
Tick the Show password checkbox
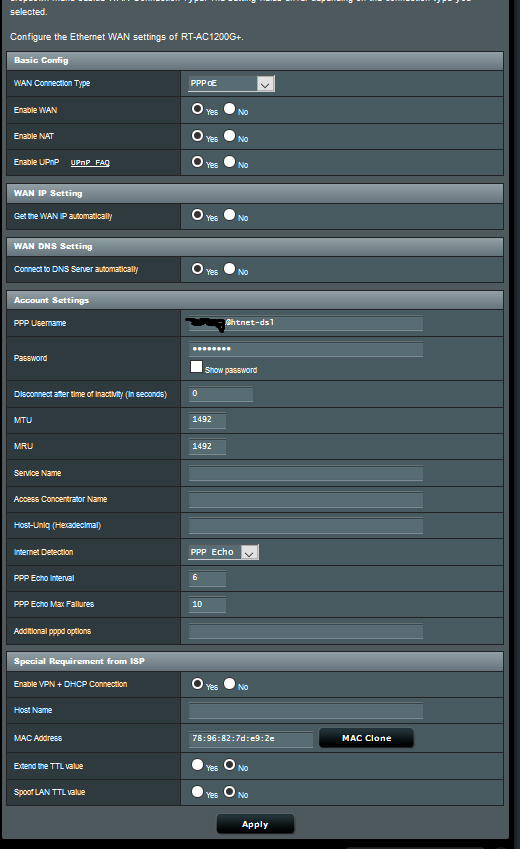click(196, 367)
